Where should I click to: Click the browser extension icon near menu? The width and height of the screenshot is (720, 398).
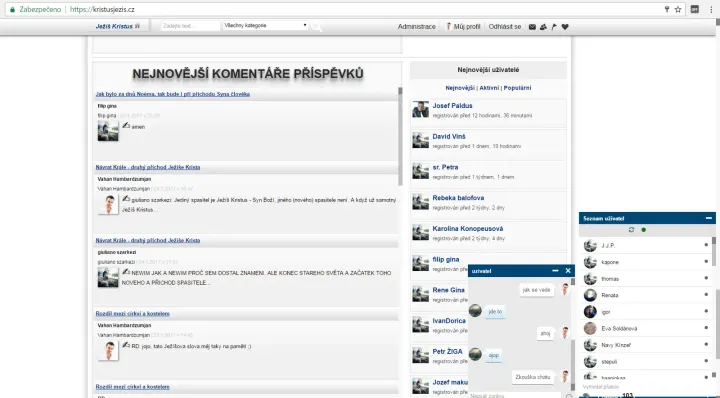click(x=695, y=9)
